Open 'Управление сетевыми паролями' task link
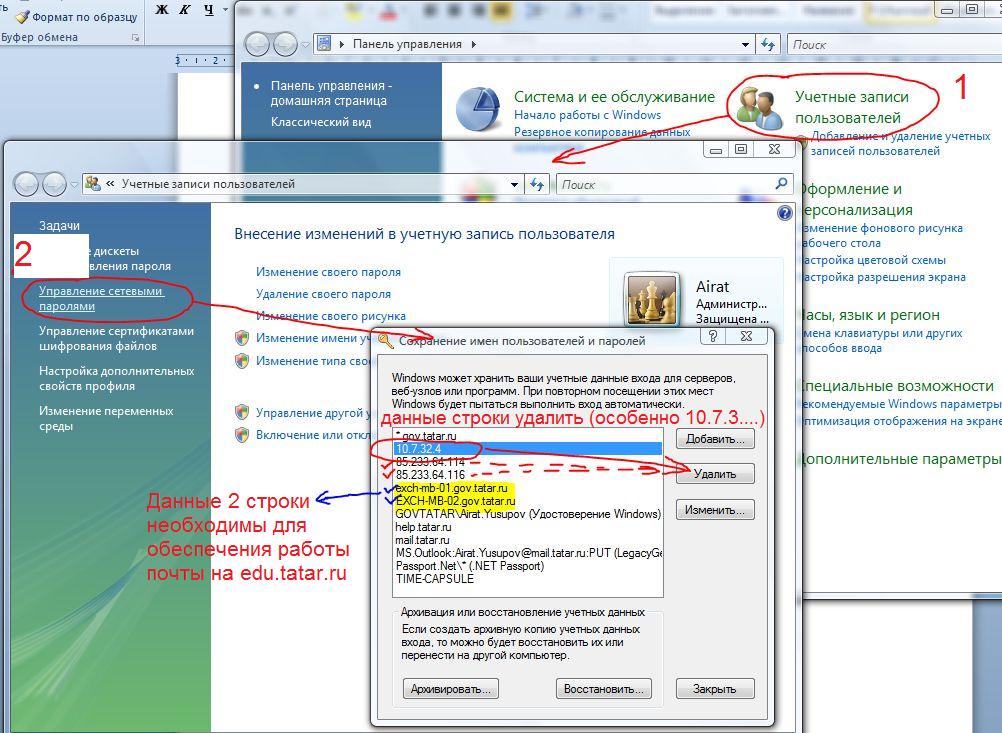1002x733 pixels. [101, 298]
